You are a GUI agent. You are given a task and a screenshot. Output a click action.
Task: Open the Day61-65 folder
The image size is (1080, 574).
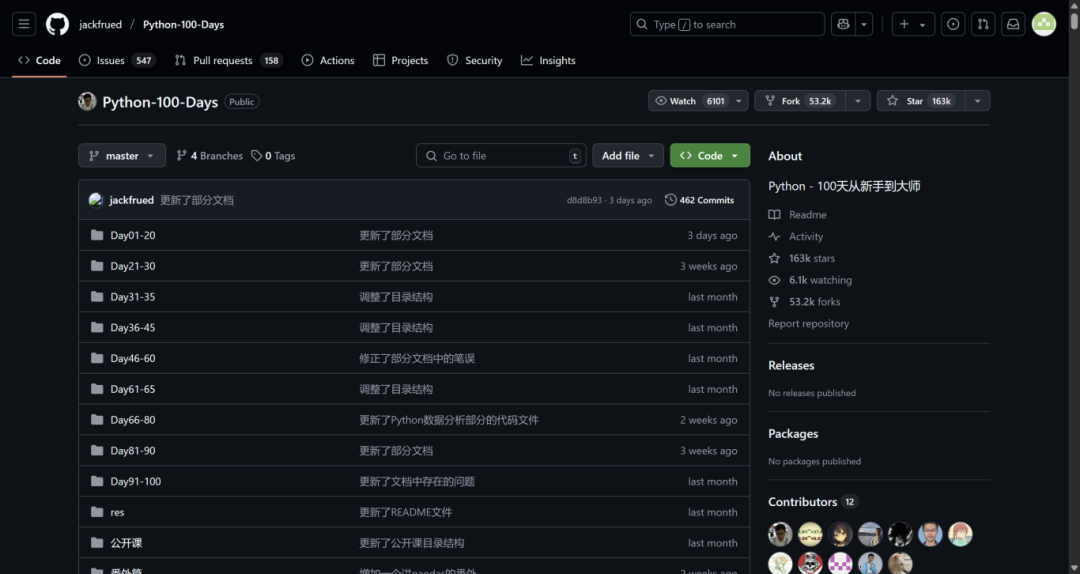coord(133,389)
